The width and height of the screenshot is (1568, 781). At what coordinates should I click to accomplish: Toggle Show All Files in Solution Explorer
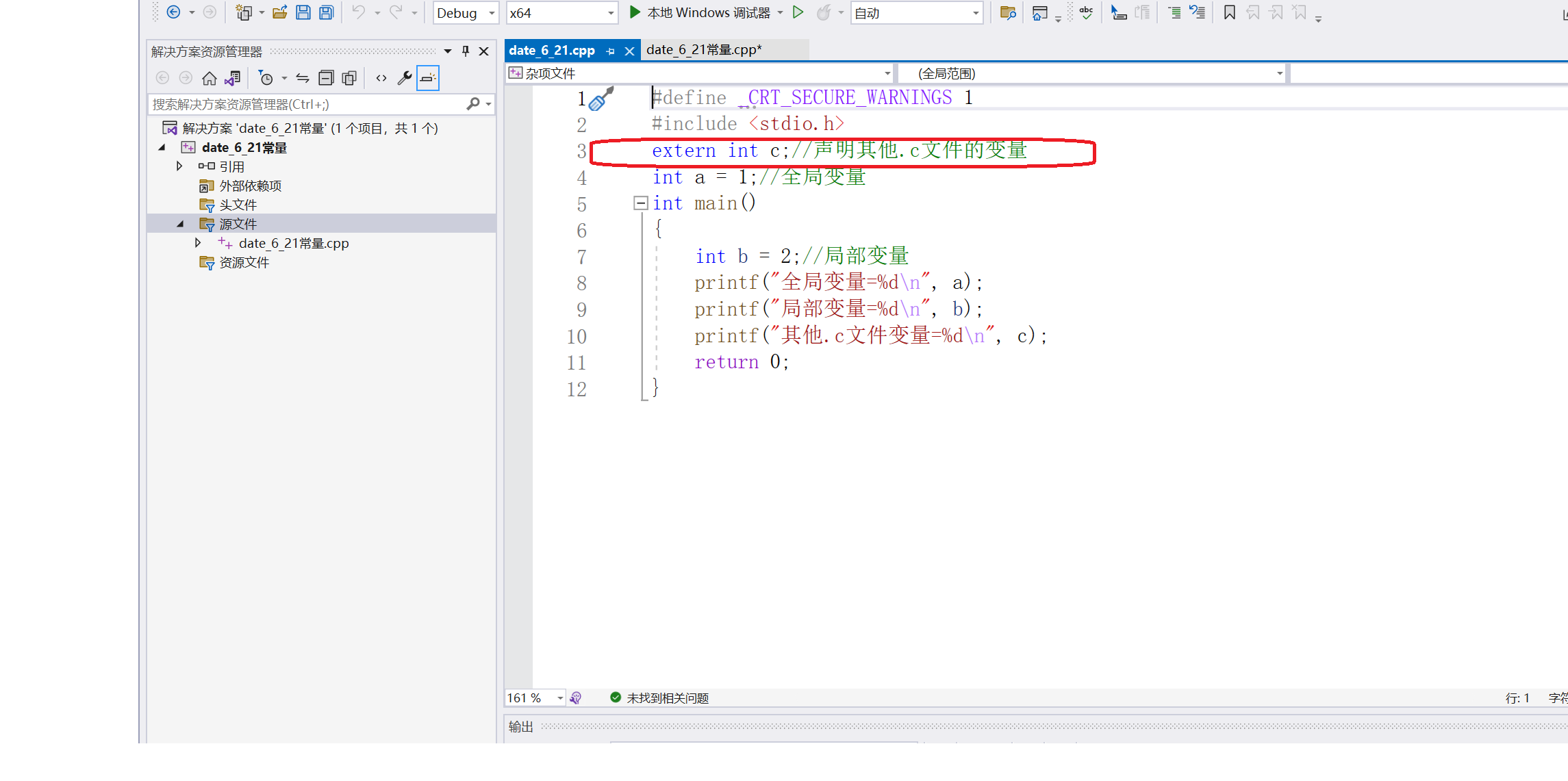tap(349, 79)
